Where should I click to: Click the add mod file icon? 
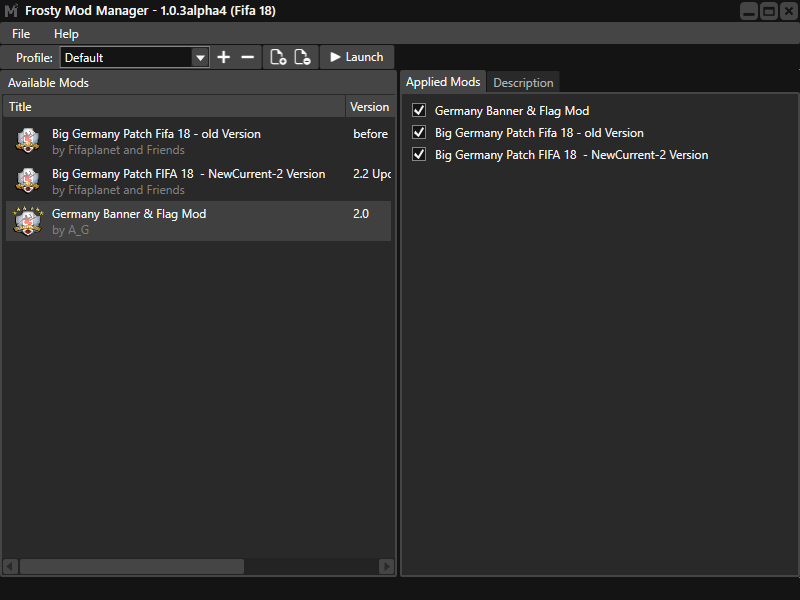click(278, 57)
